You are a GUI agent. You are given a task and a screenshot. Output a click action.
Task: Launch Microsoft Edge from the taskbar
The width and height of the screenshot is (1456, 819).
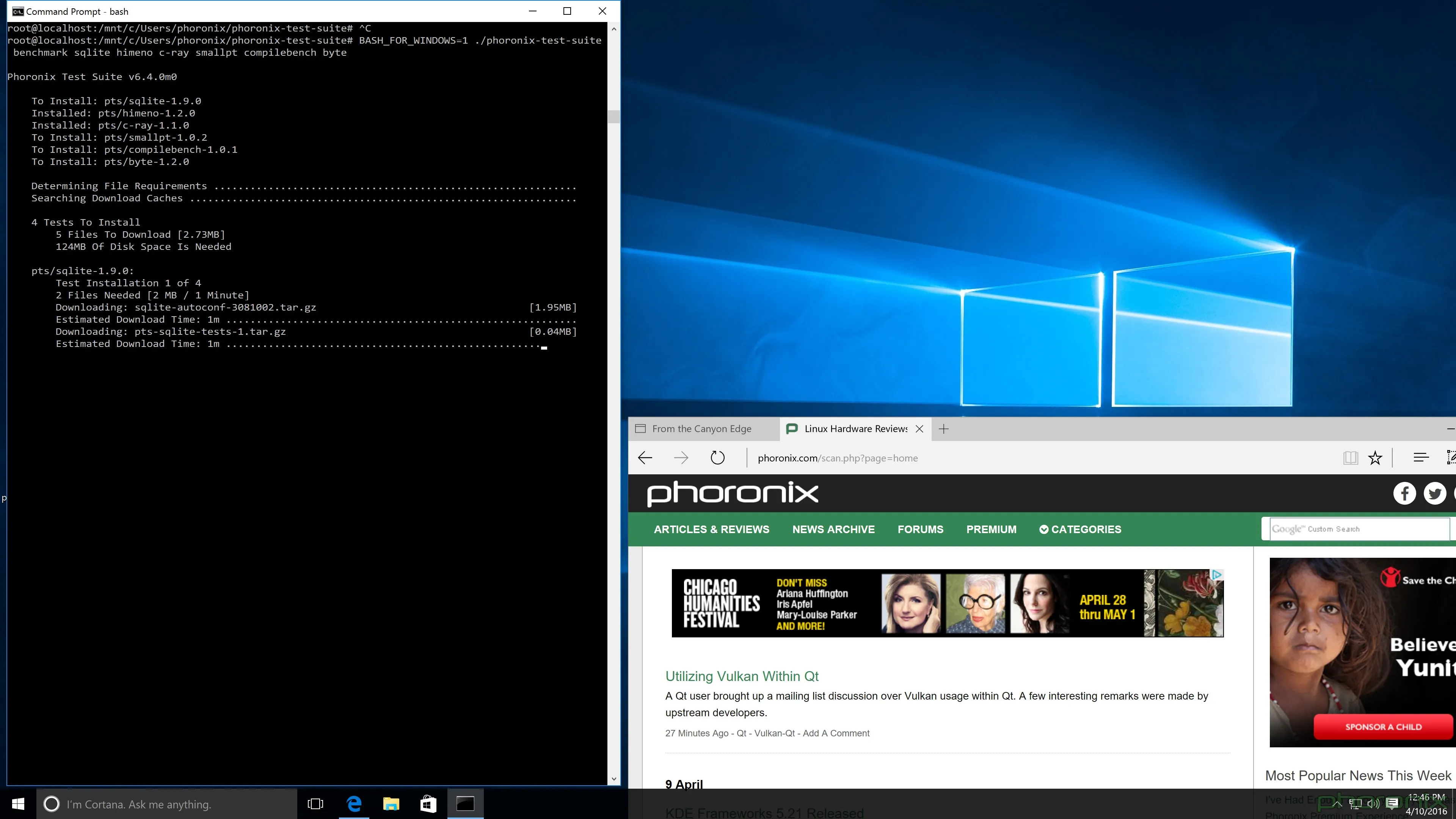355,804
